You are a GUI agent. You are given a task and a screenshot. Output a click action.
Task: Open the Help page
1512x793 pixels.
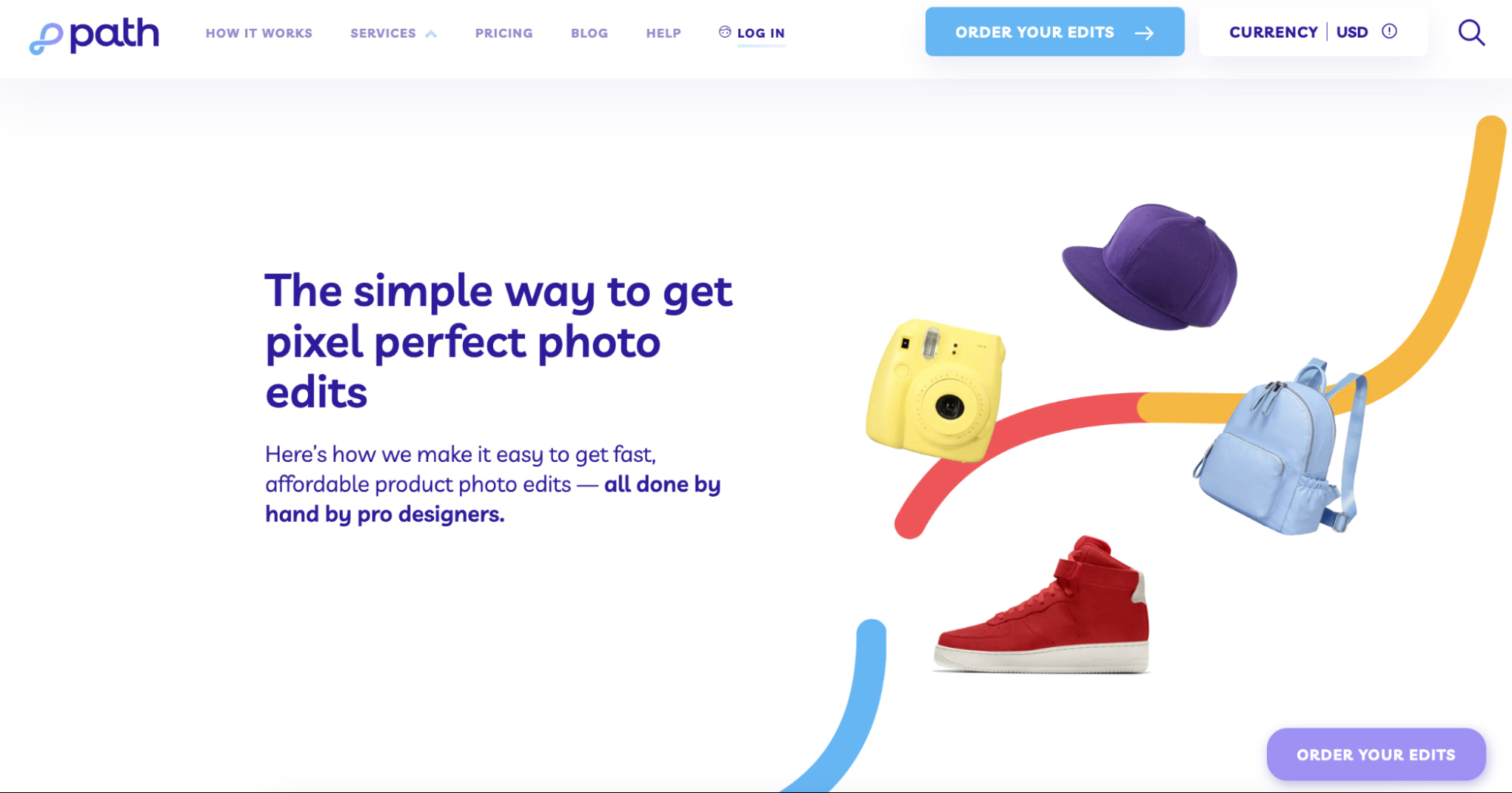click(663, 33)
